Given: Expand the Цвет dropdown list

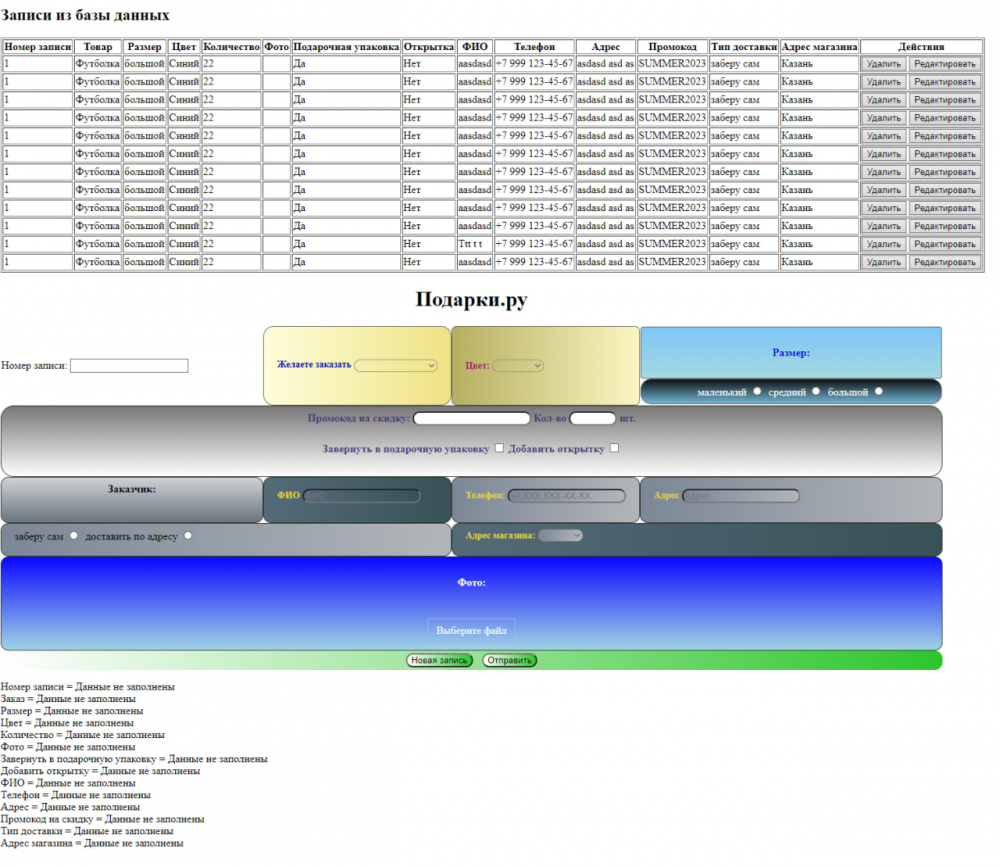Looking at the screenshot, I should pos(518,366).
